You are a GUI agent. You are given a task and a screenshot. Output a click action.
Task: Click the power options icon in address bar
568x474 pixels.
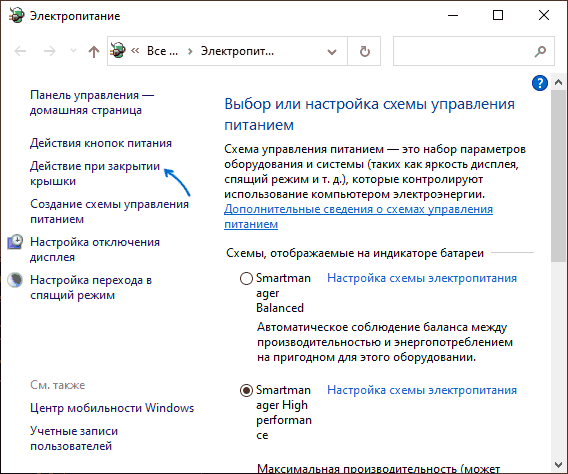(118, 50)
